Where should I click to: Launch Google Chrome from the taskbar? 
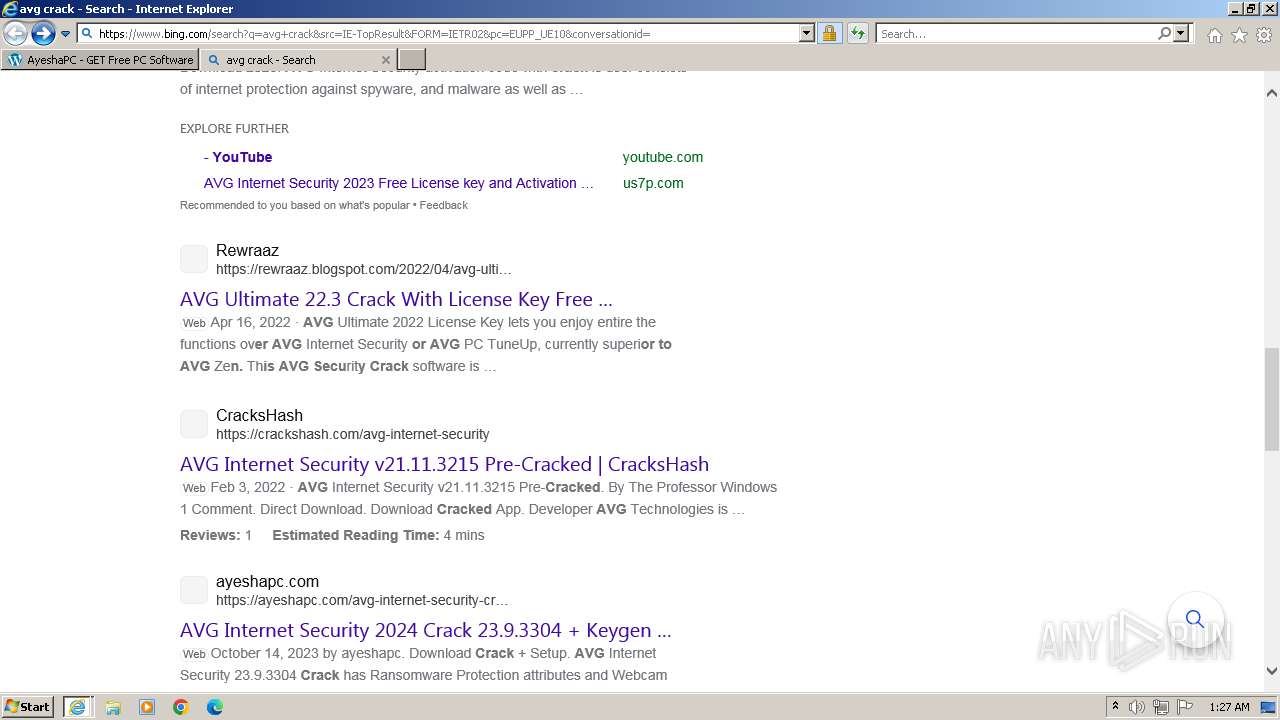pos(181,707)
